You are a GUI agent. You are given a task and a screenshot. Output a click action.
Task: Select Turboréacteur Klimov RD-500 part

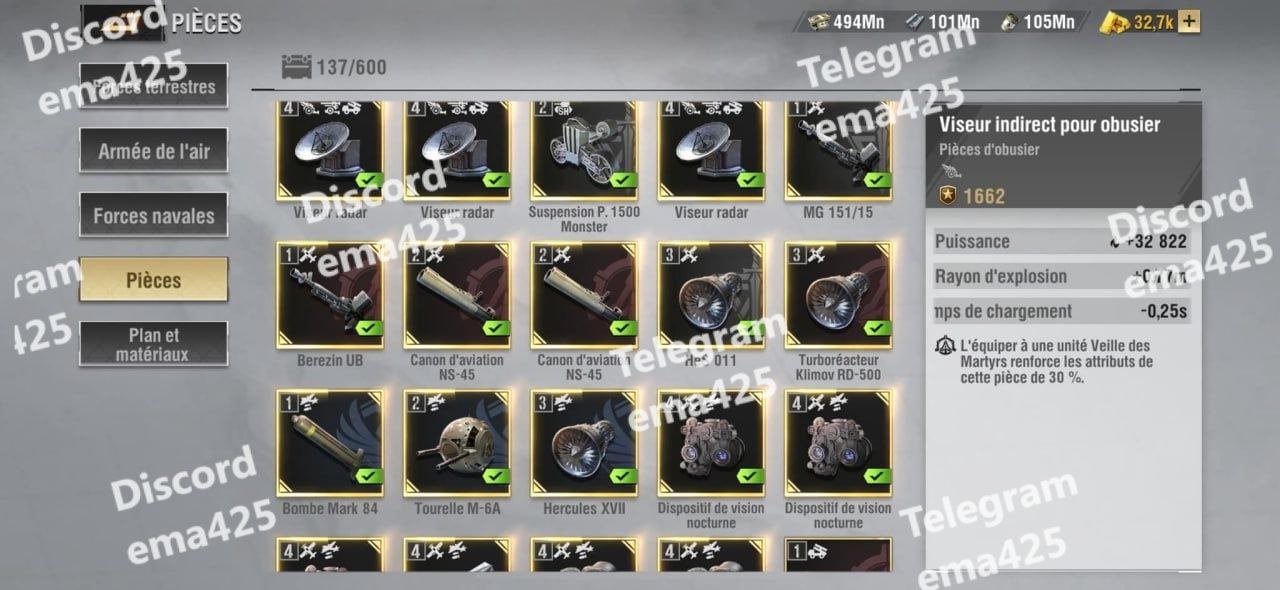point(838,294)
